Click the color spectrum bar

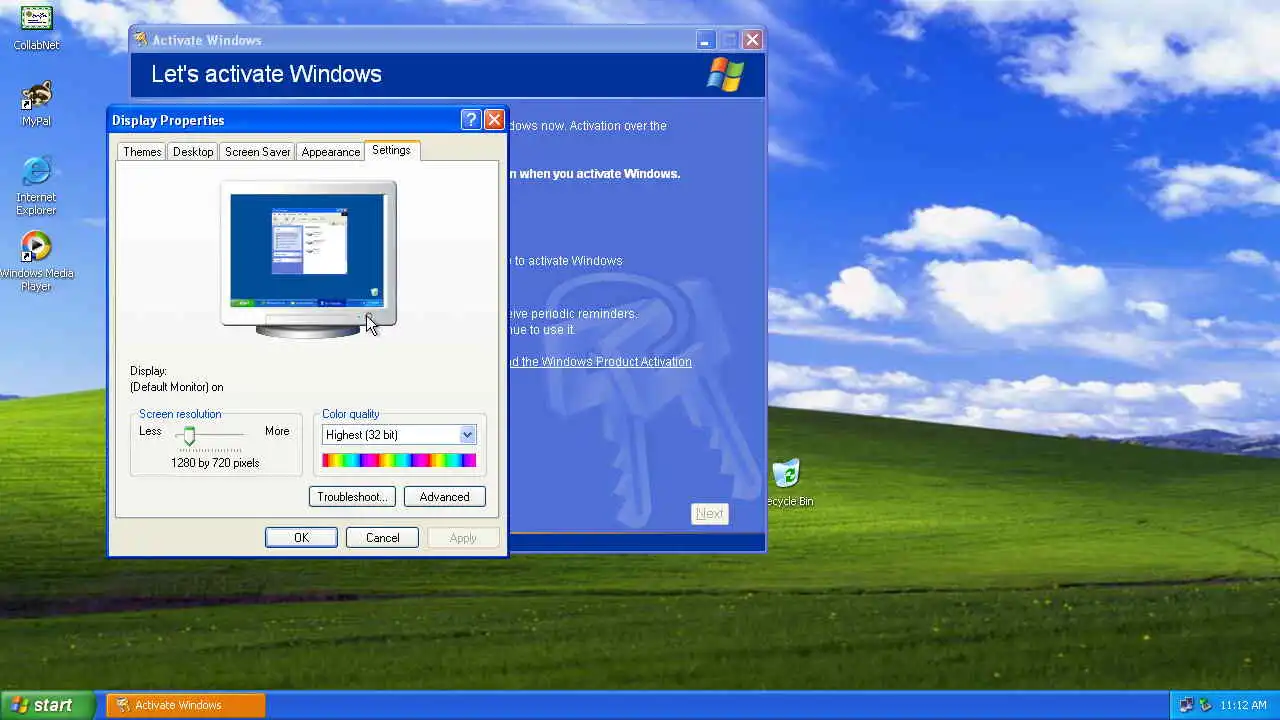coord(399,460)
